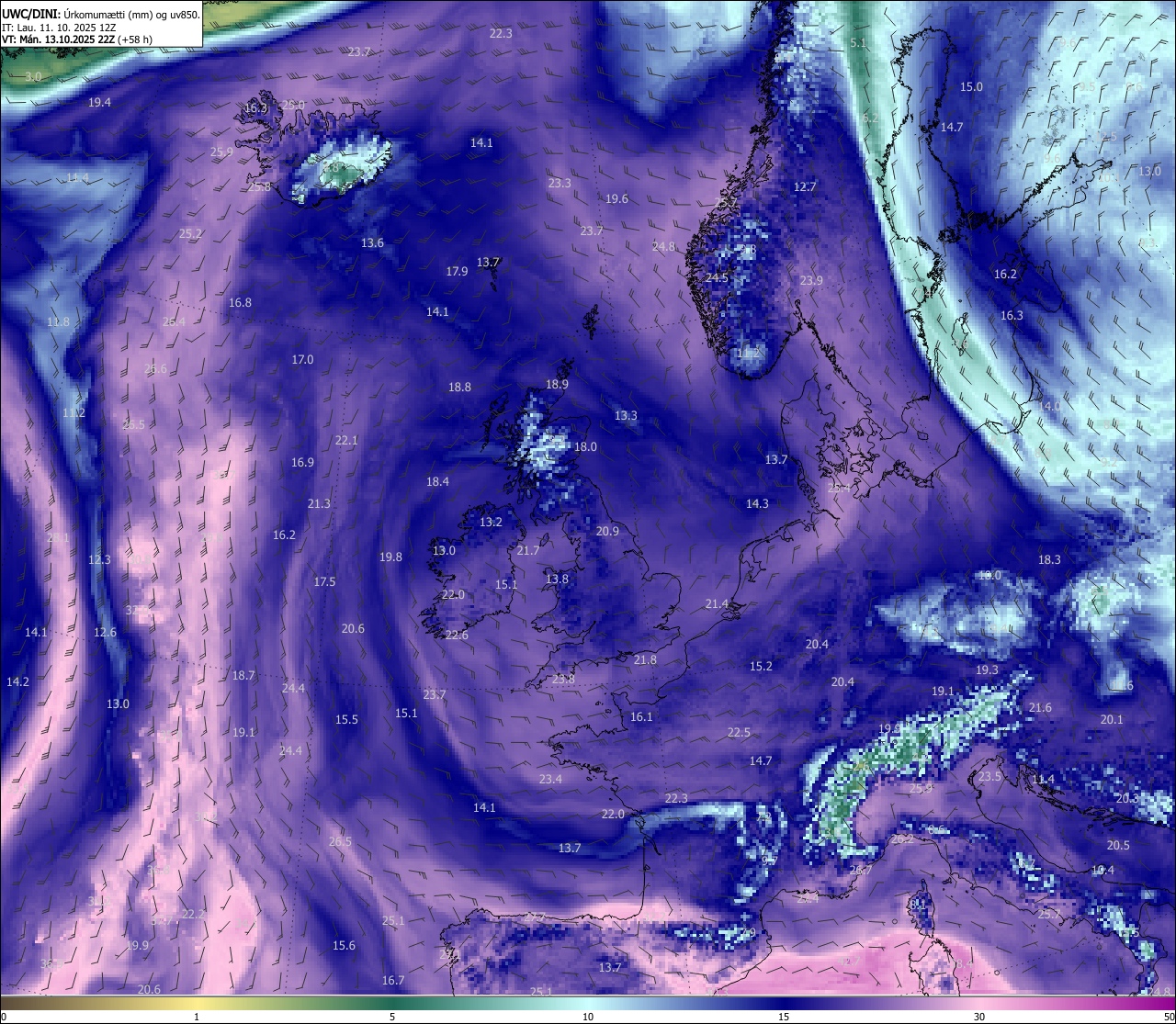Click the map value '23.9'
1176x1024 pixels.
point(811,281)
